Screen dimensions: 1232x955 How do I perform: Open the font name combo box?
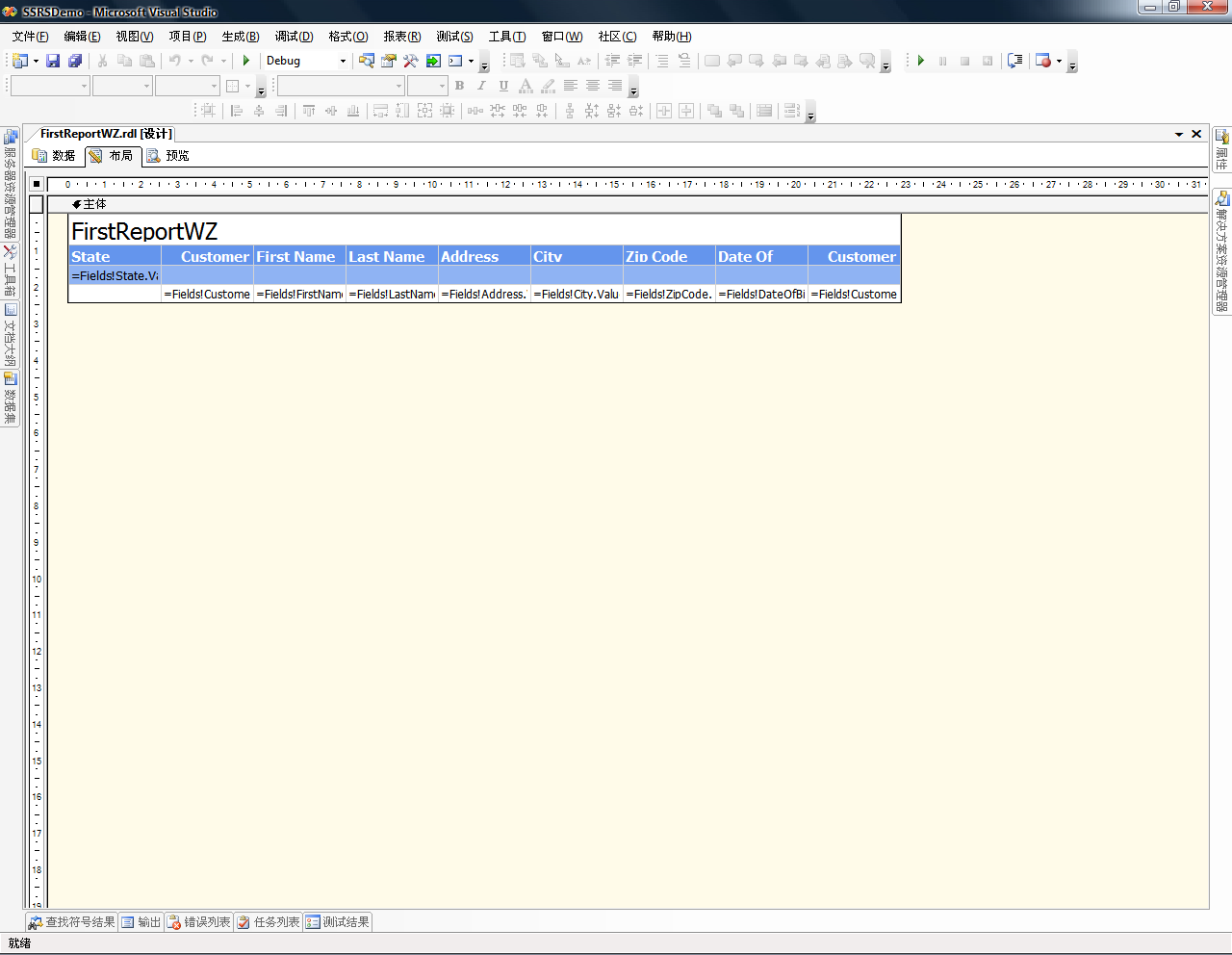(x=341, y=86)
